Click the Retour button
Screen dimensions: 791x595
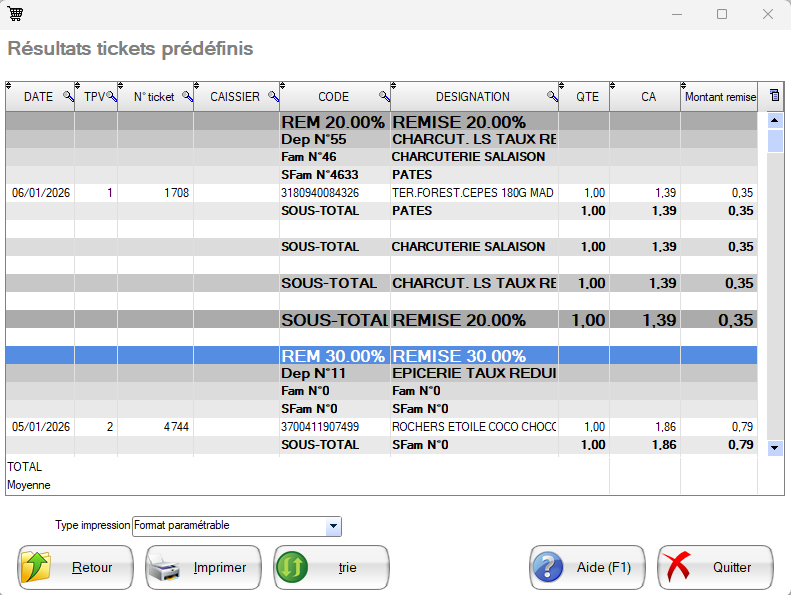[75, 567]
